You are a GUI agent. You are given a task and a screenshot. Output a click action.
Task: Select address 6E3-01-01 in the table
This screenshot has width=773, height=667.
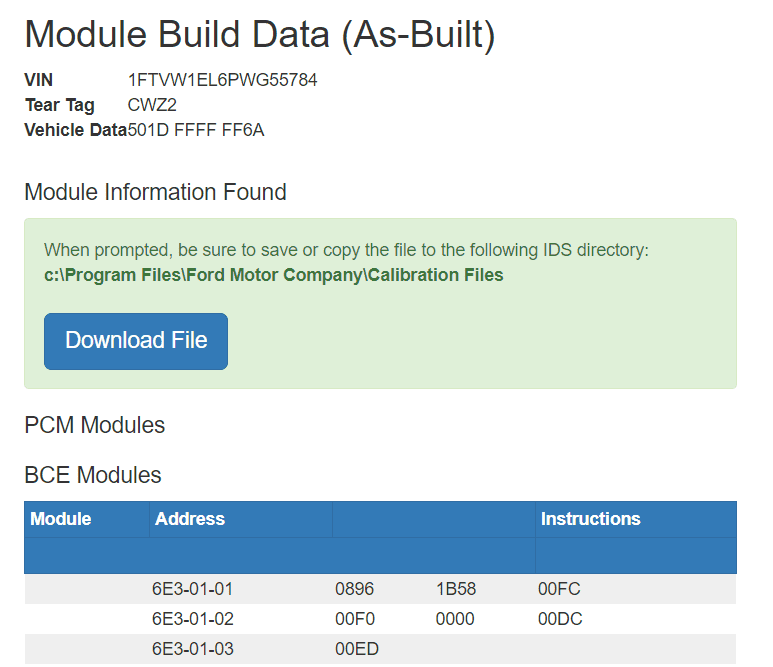193,589
